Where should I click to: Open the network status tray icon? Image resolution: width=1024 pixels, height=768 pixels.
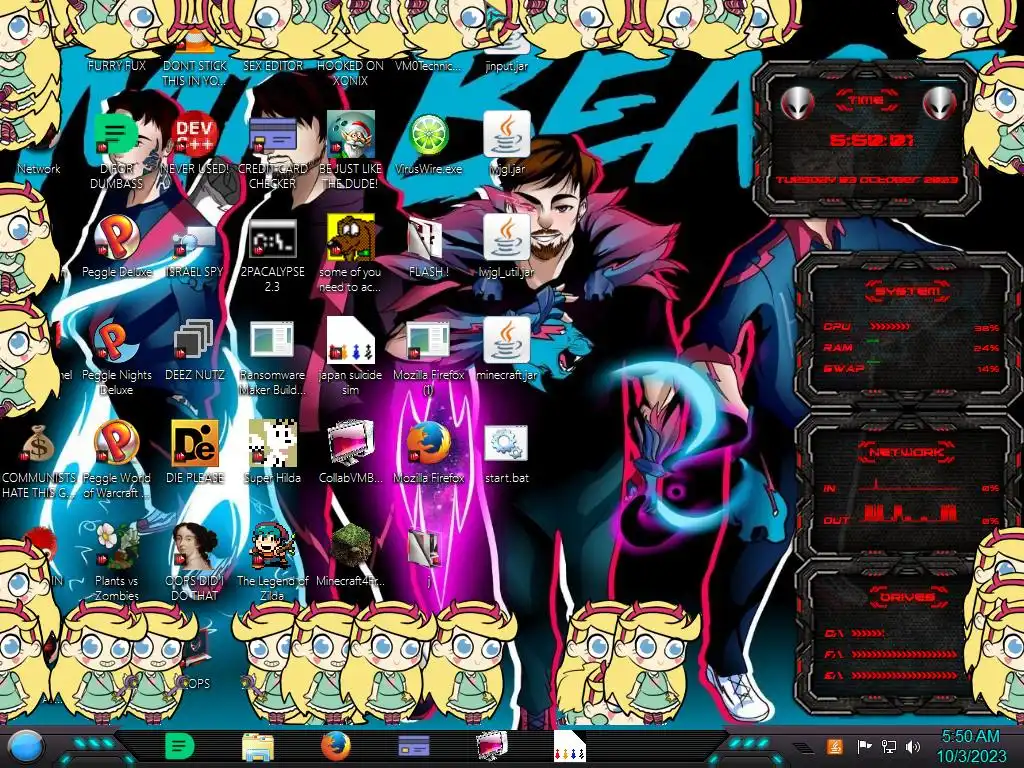[889, 746]
